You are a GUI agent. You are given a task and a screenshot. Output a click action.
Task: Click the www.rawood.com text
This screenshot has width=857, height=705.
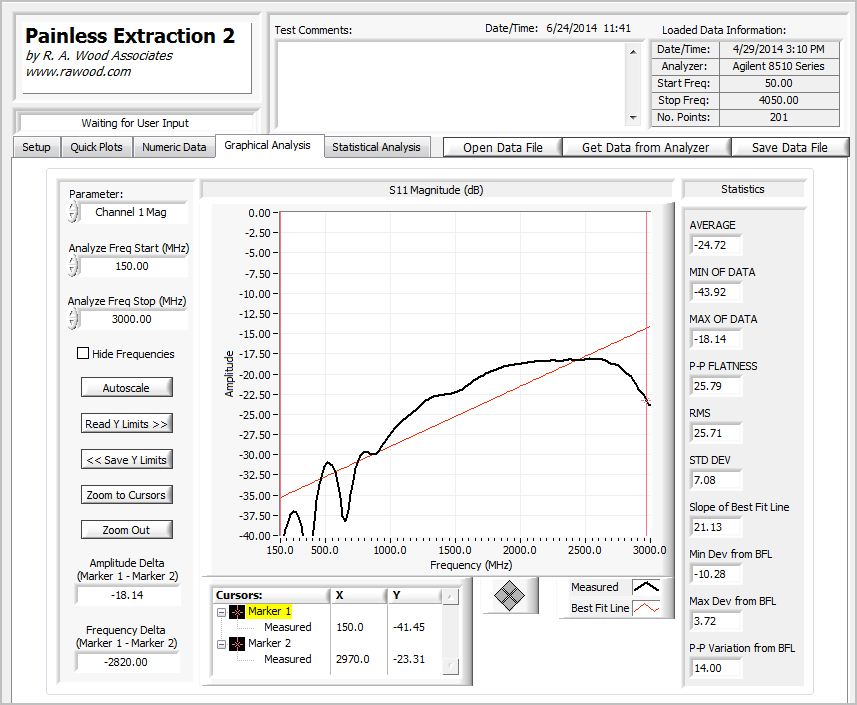pyautogui.click(x=78, y=72)
